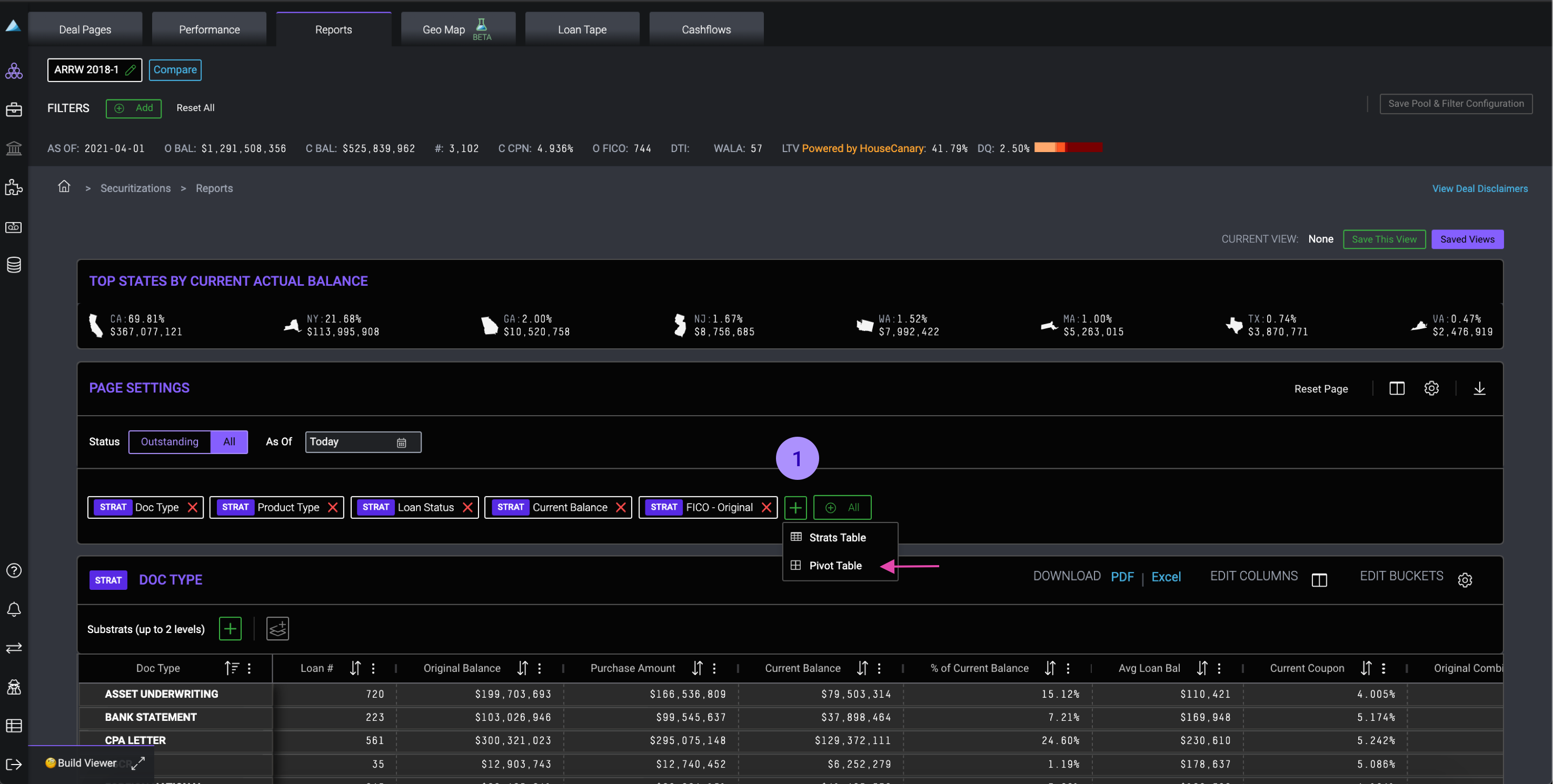Screen dimensions: 1553x784
Task: Select the All status toggle
Action: point(229,441)
